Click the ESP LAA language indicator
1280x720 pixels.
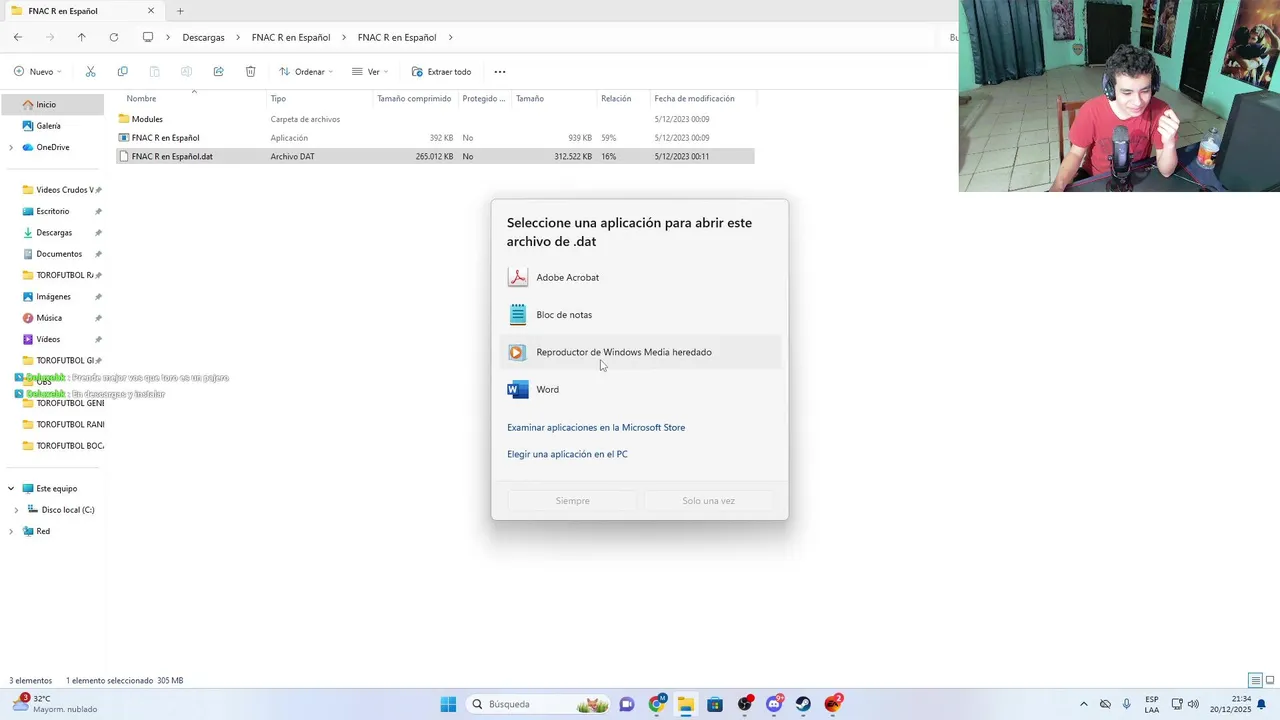pos(1152,704)
